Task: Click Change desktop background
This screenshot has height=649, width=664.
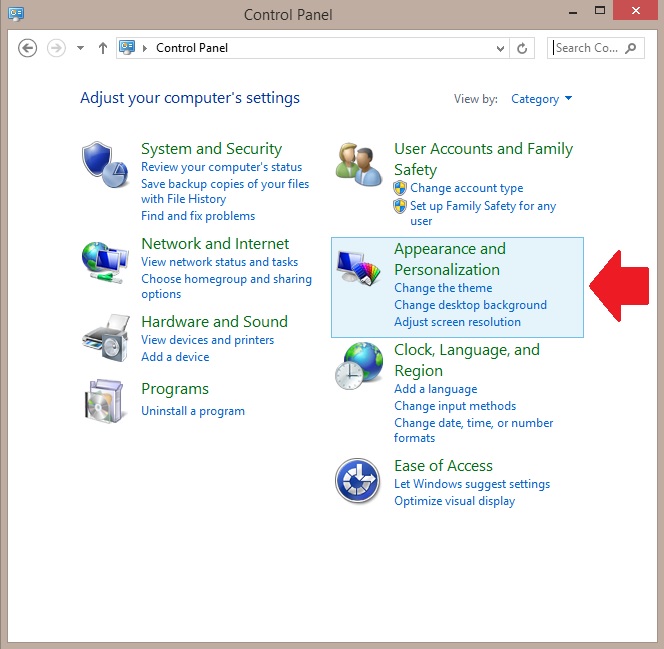Action: click(470, 305)
